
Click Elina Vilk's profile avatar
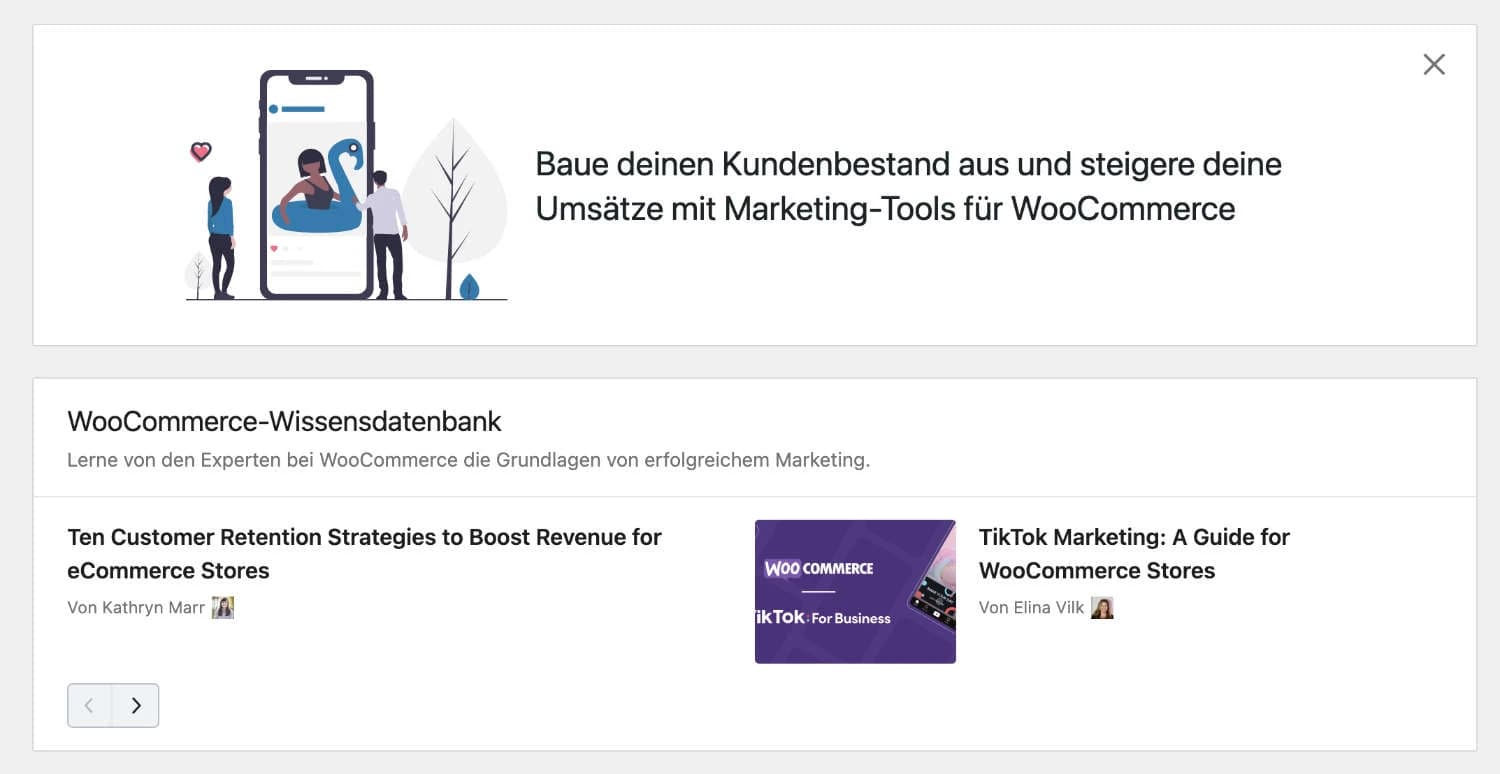1102,607
